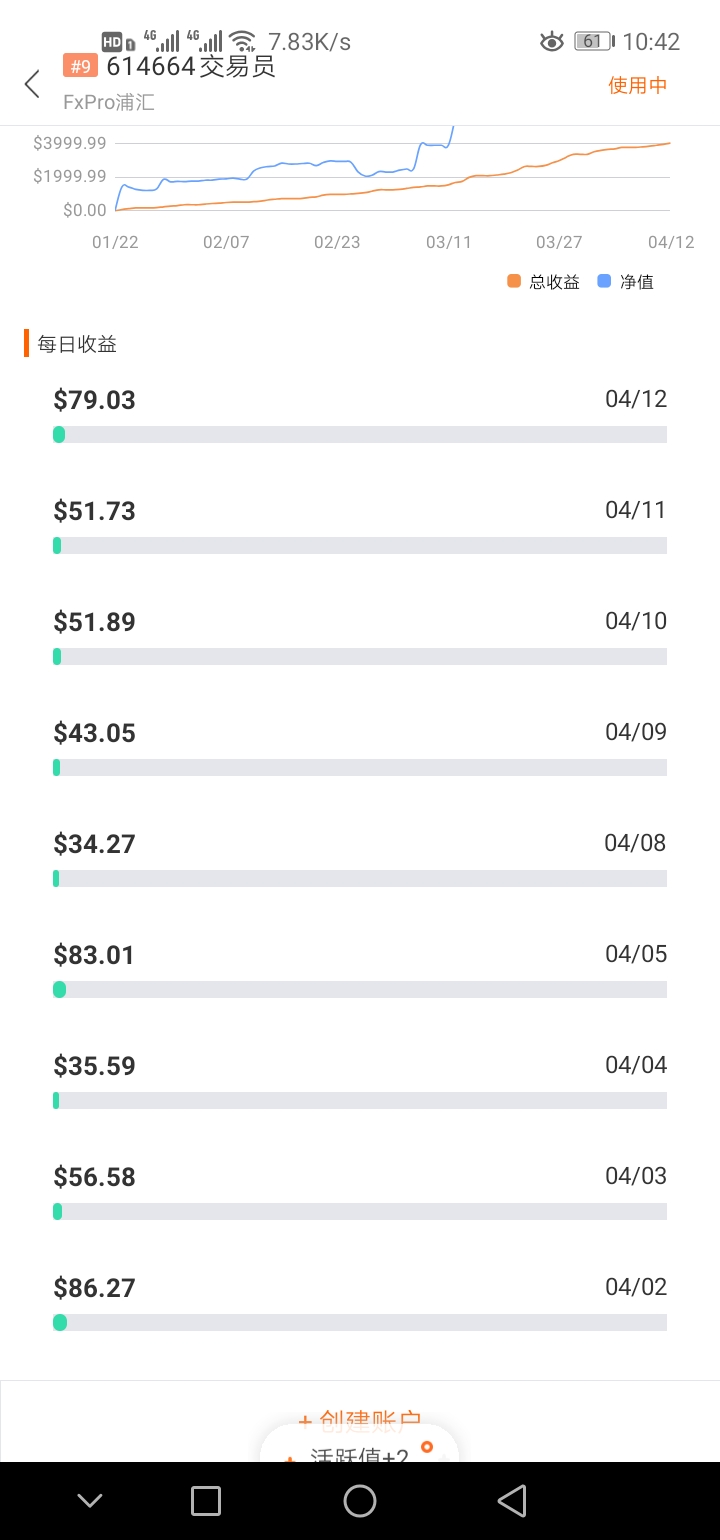Collapse keyboard using down chevron
Image resolution: width=720 pixels, height=1540 pixels.
pos(90,1500)
